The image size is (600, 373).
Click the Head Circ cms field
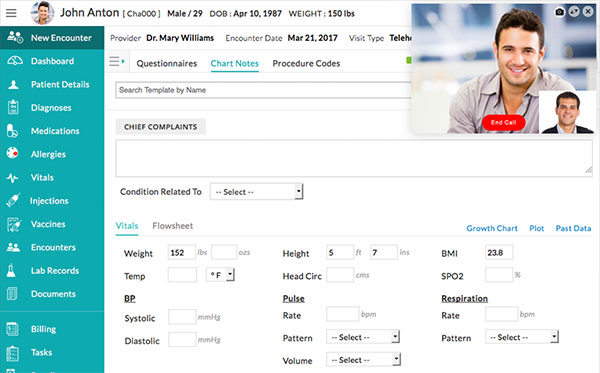[340, 275]
